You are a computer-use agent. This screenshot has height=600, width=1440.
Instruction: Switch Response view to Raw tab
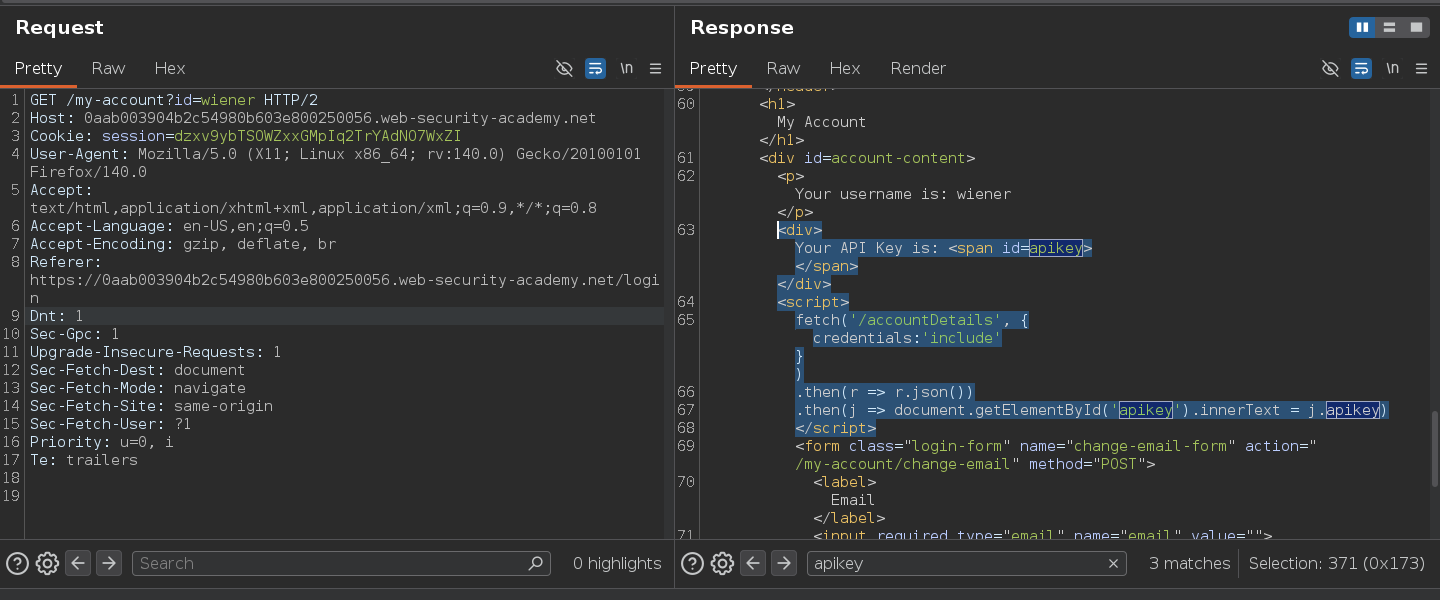[783, 68]
